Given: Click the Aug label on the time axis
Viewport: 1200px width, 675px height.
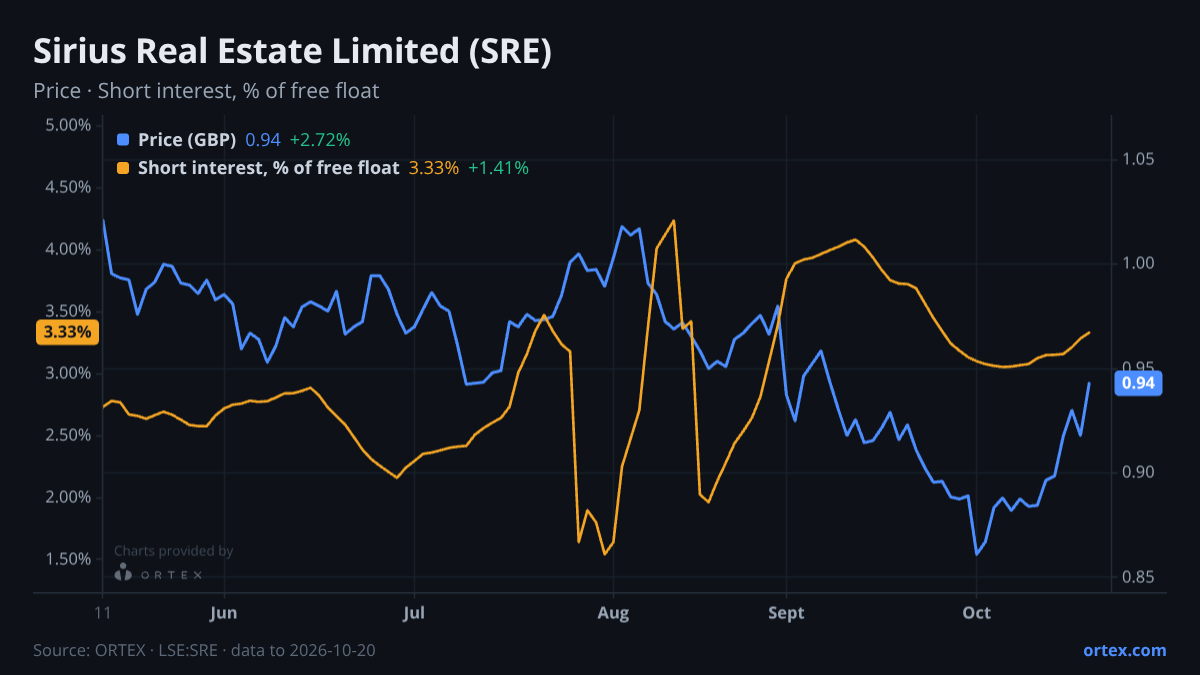Looking at the screenshot, I should (614, 613).
